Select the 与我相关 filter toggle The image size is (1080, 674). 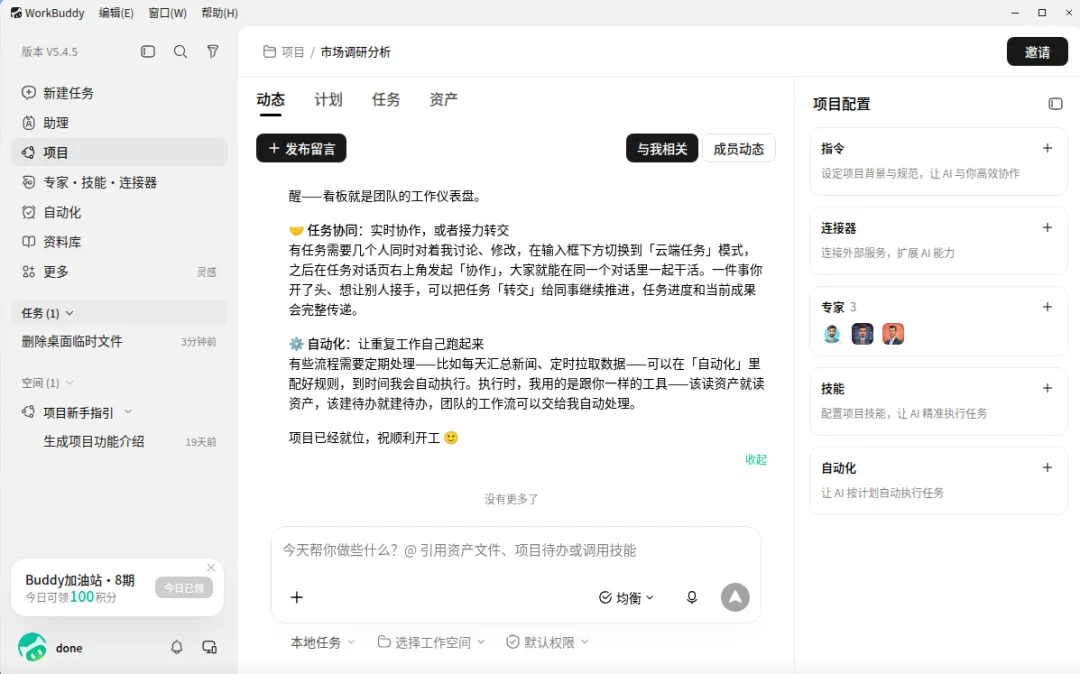[x=662, y=149]
